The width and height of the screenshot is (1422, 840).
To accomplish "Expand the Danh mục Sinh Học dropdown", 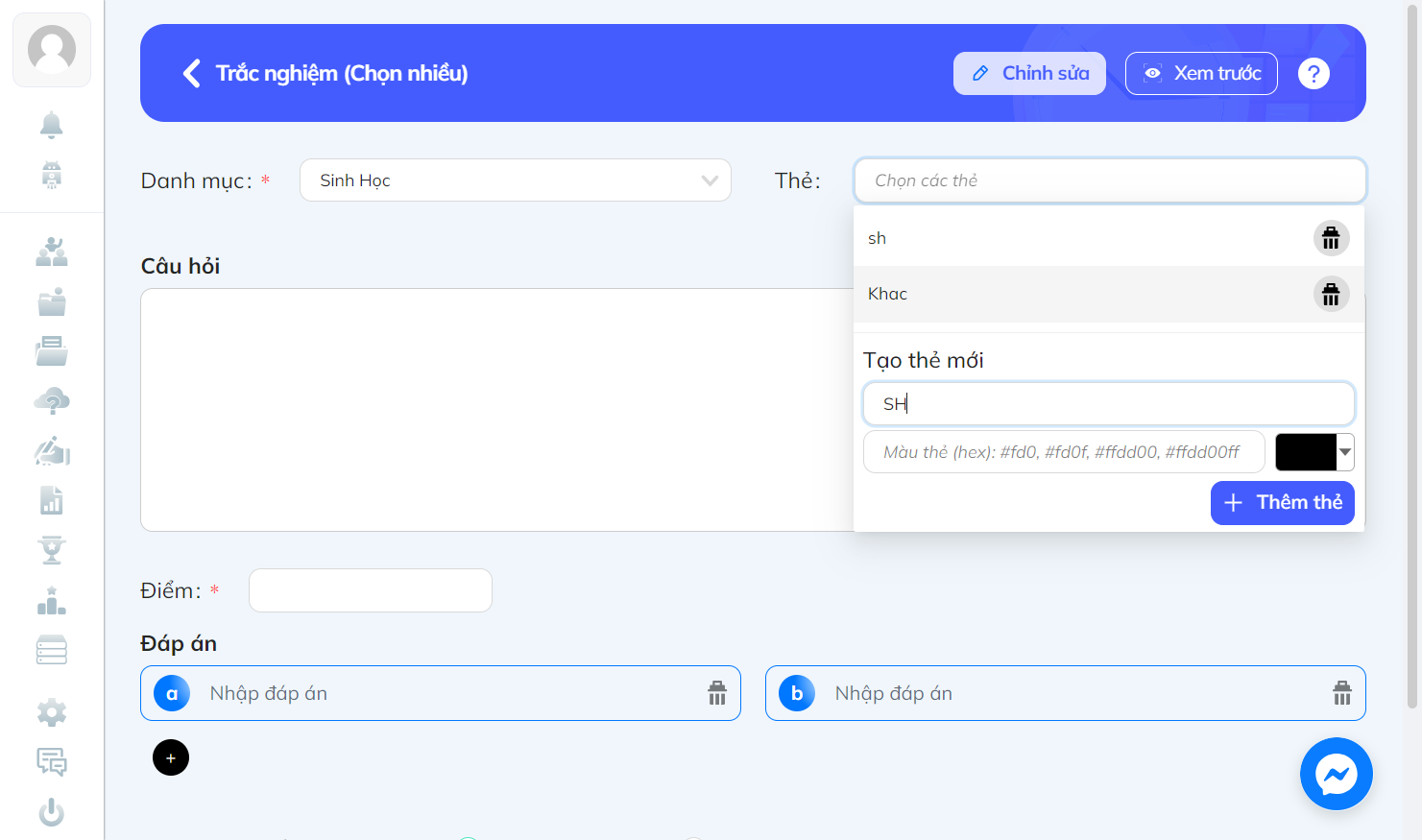I will point(516,180).
